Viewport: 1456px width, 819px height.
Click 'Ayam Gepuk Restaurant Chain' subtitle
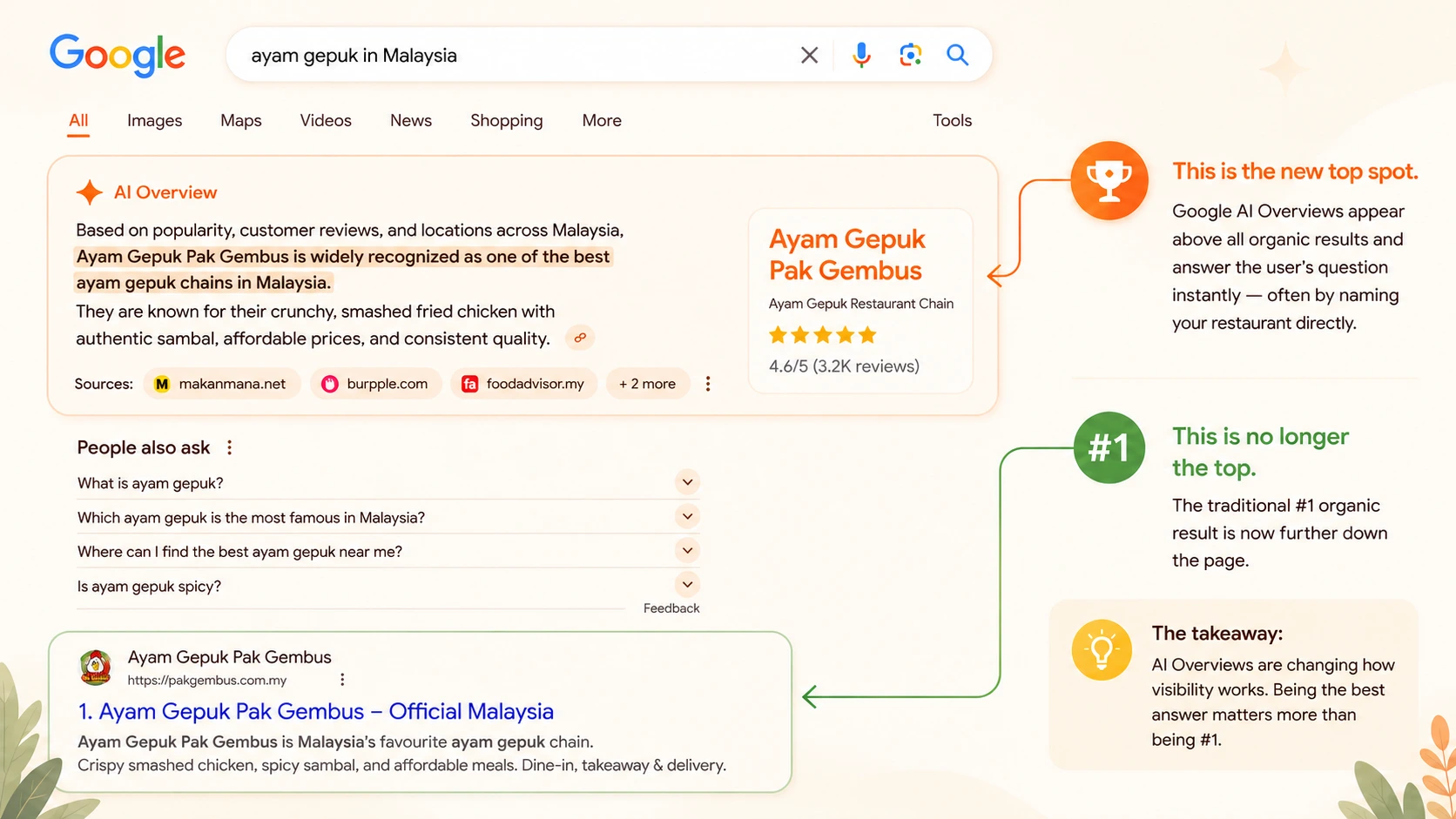[x=861, y=304]
